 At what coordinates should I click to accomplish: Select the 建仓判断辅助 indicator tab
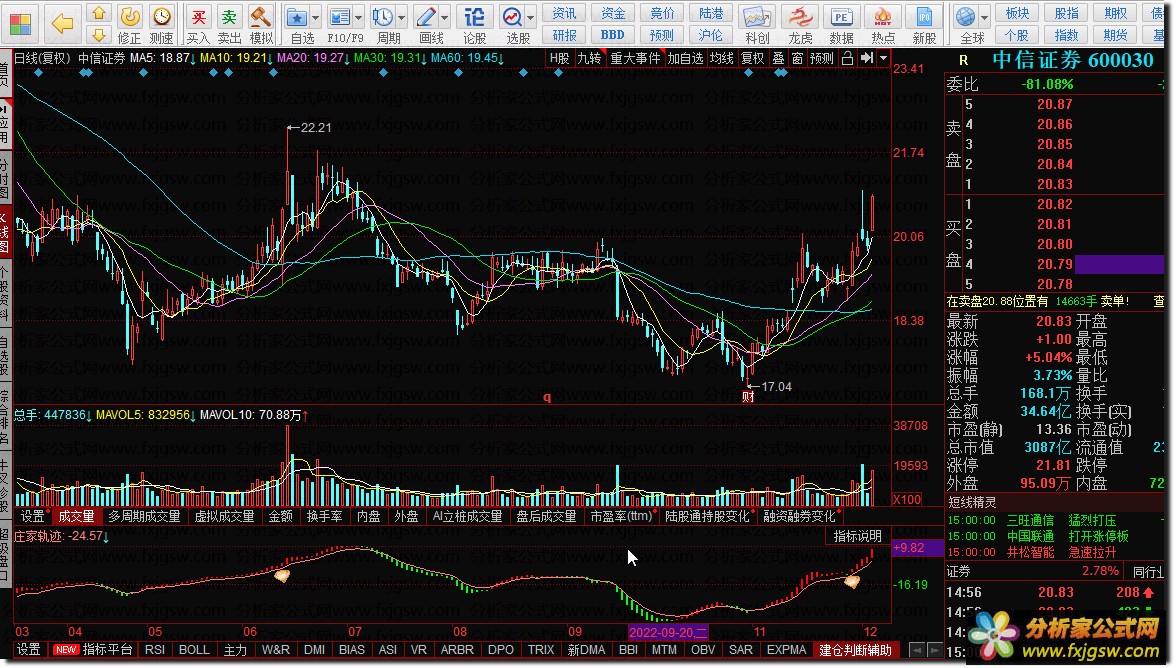pos(855,649)
